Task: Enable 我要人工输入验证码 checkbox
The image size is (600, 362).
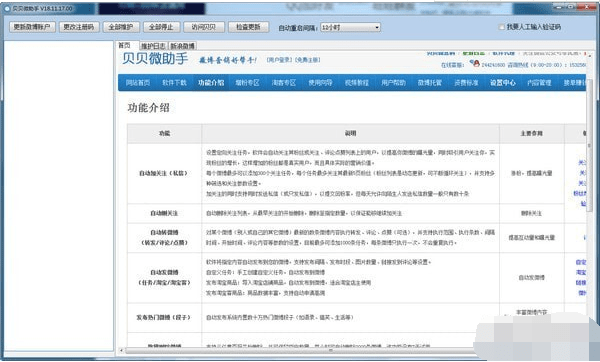Action: tap(501, 27)
